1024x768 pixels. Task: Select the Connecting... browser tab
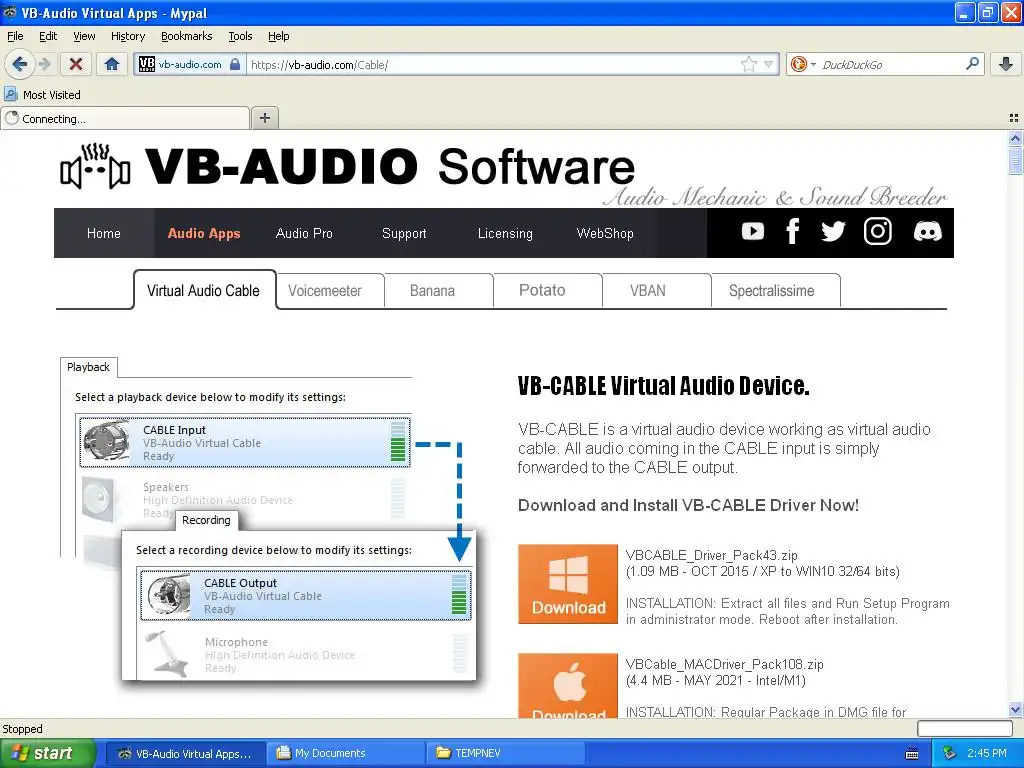(x=125, y=118)
